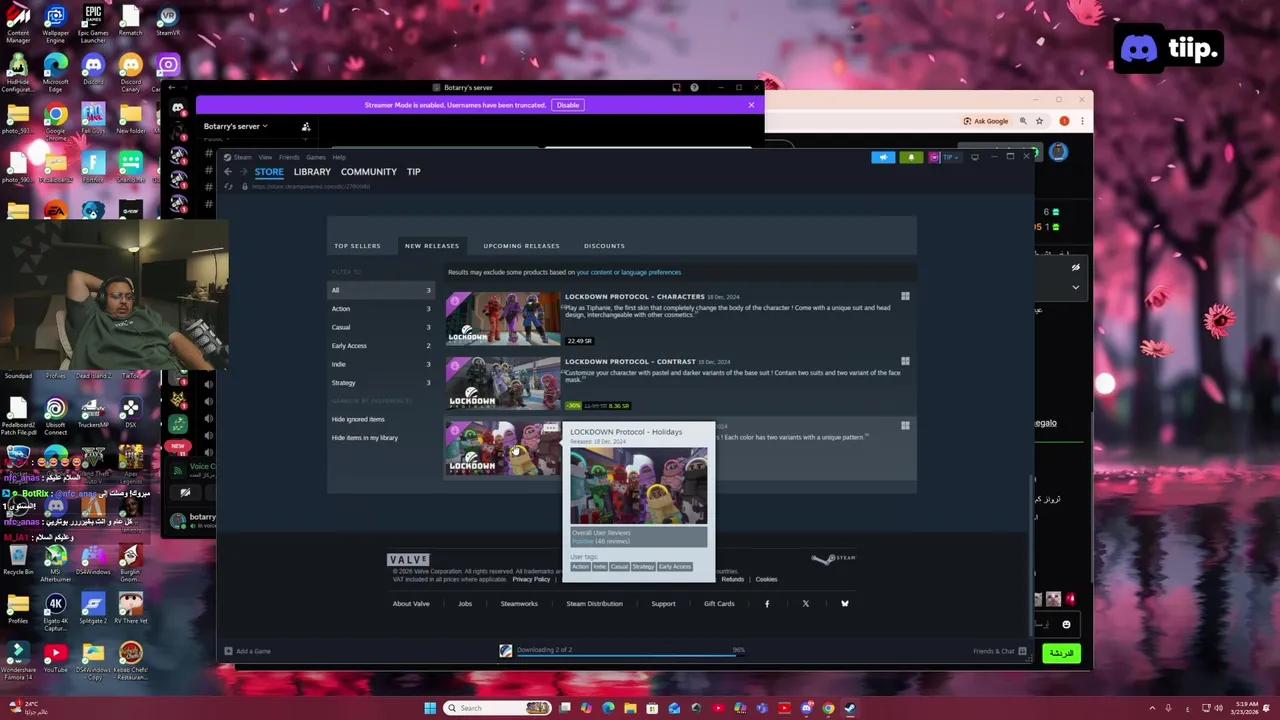Screen dimensions: 1280x720
Task: Click download progress bar in Steam
Action: [629, 656]
